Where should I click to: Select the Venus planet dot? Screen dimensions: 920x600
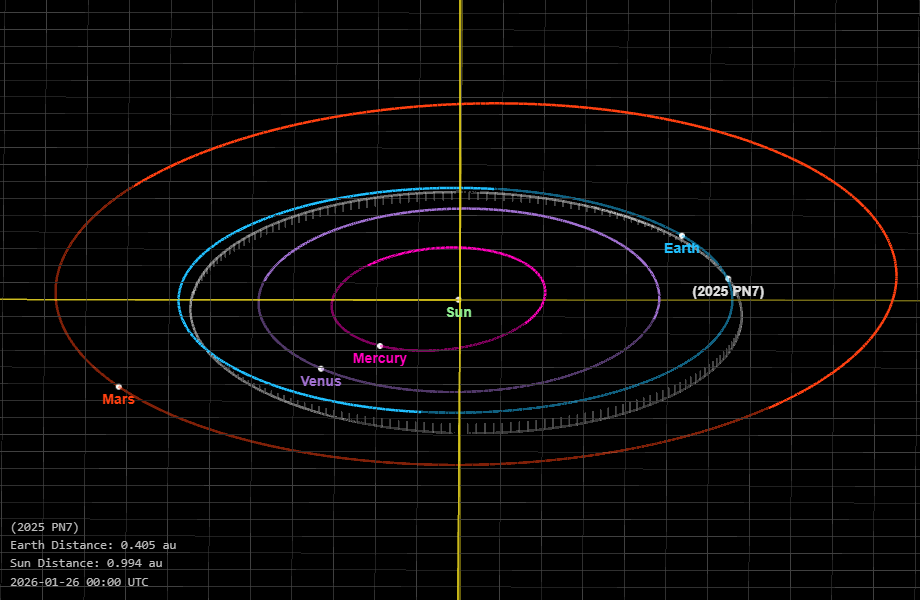(x=321, y=369)
